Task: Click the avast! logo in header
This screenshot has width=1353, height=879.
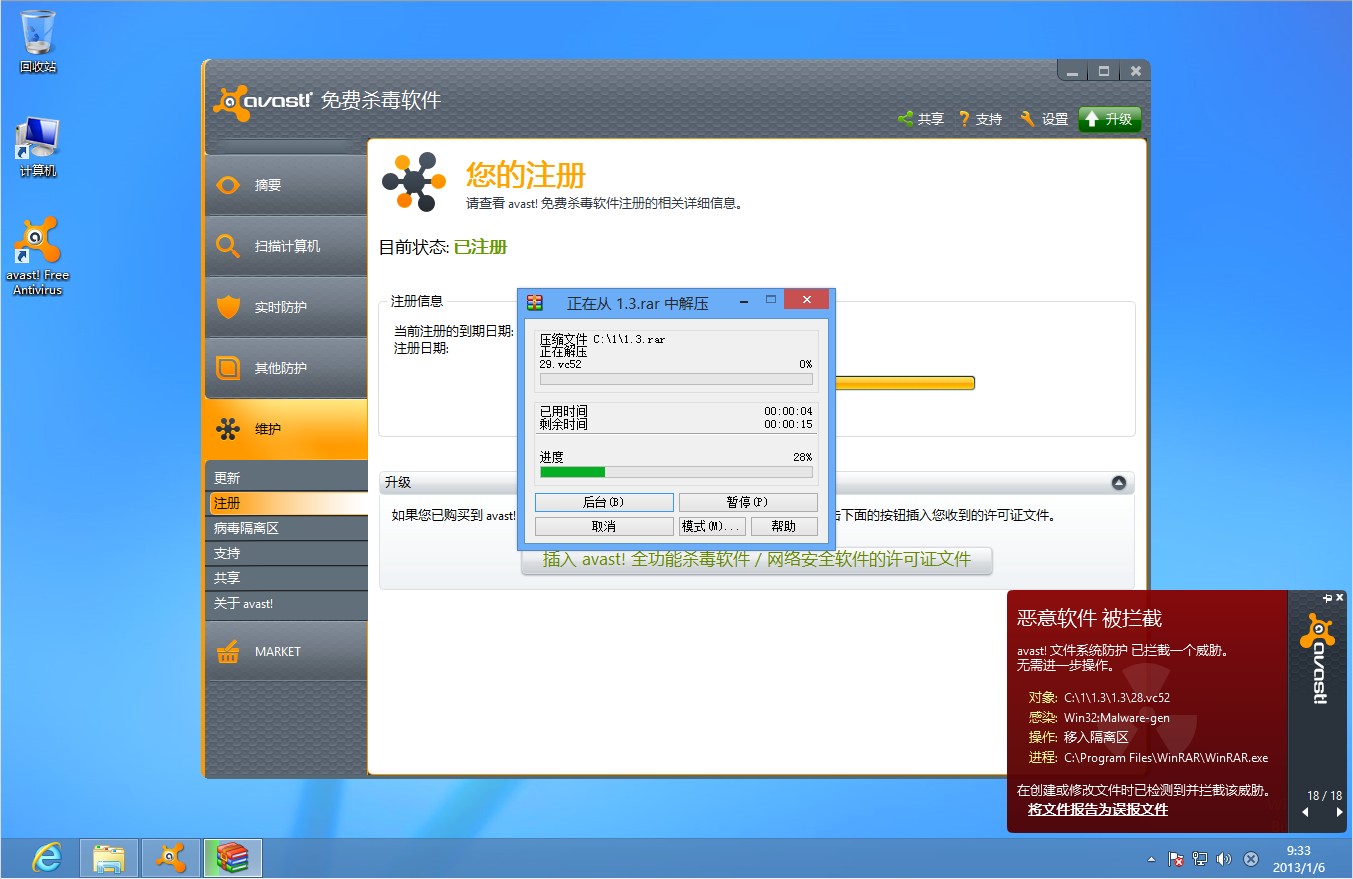Action: click(263, 102)
